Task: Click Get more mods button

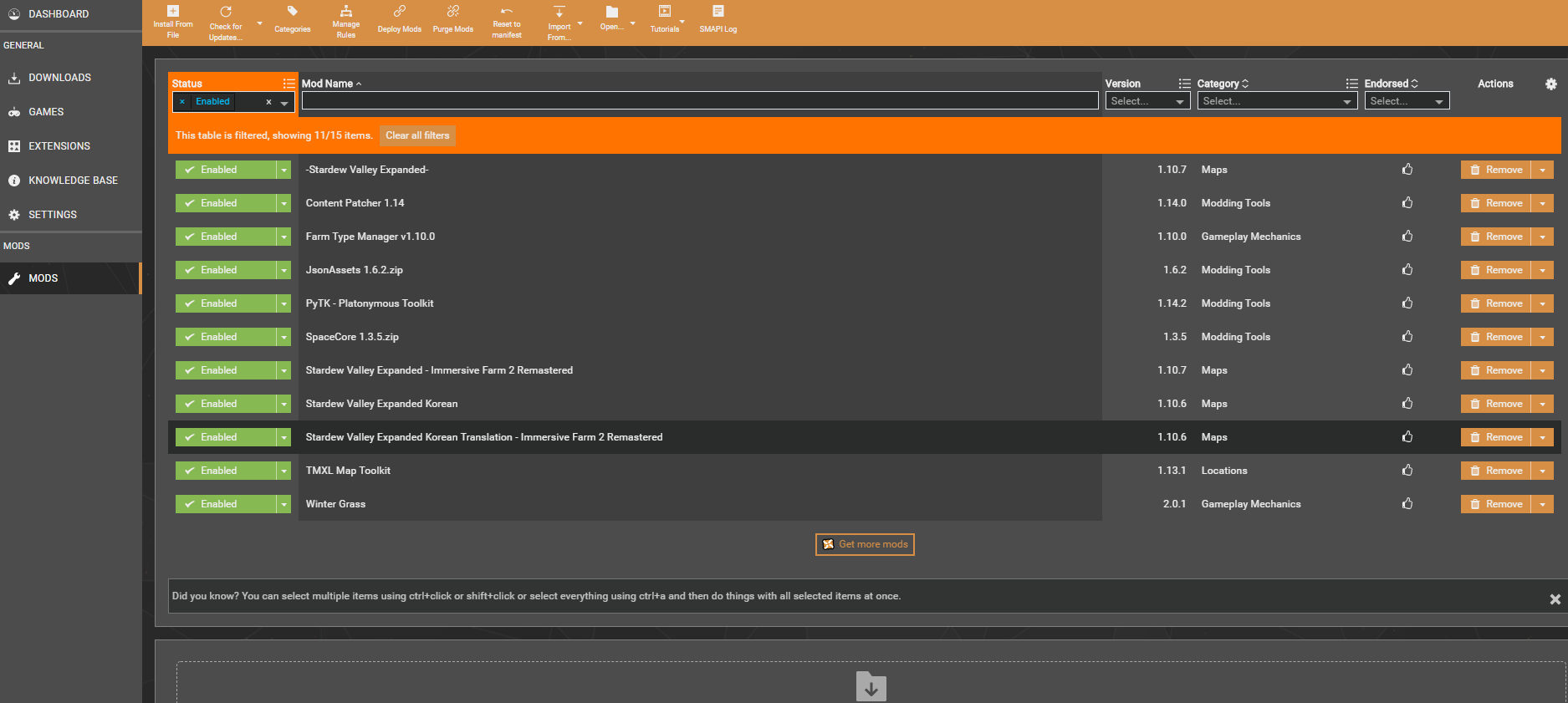Action: click(x=865, y=544)
